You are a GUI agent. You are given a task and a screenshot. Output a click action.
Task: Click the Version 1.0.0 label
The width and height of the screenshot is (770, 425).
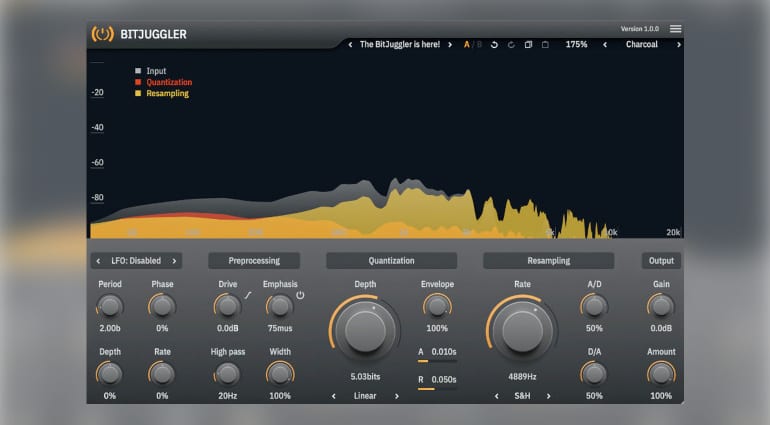click(x=639, y=29)
